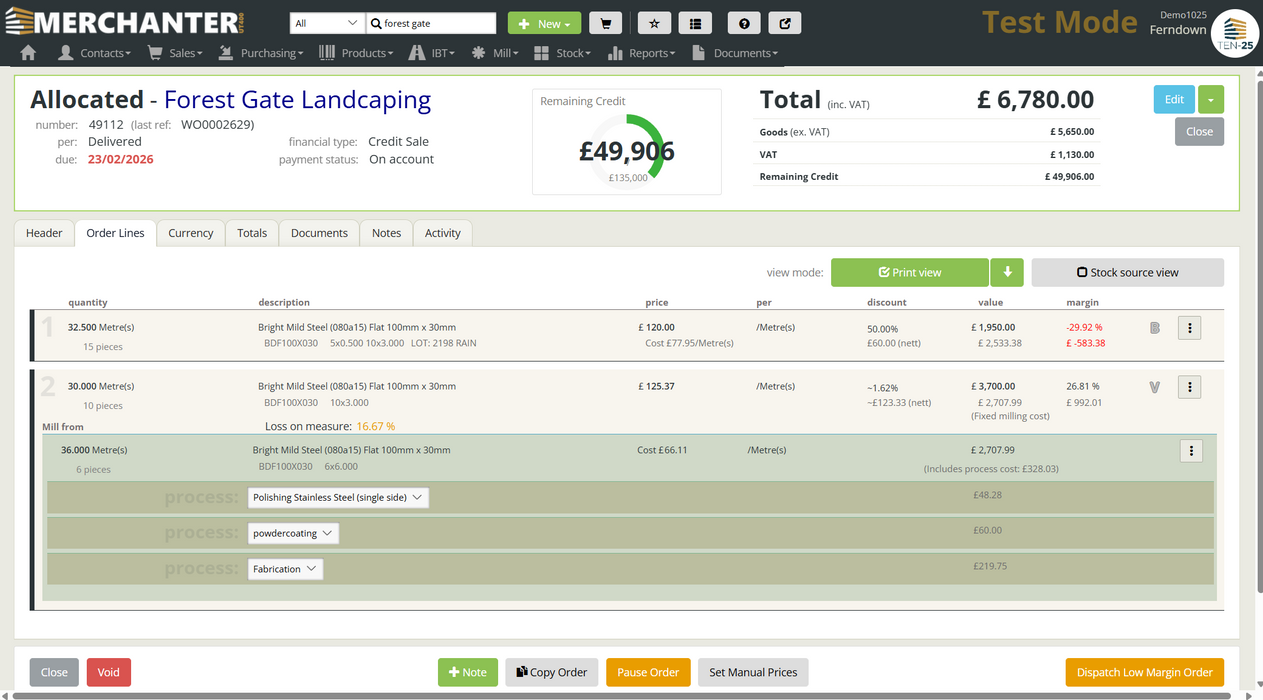1263x700 pixels.
Task: Open three-dot menu for mill-from line
Action: click(x=1190, y=451)
